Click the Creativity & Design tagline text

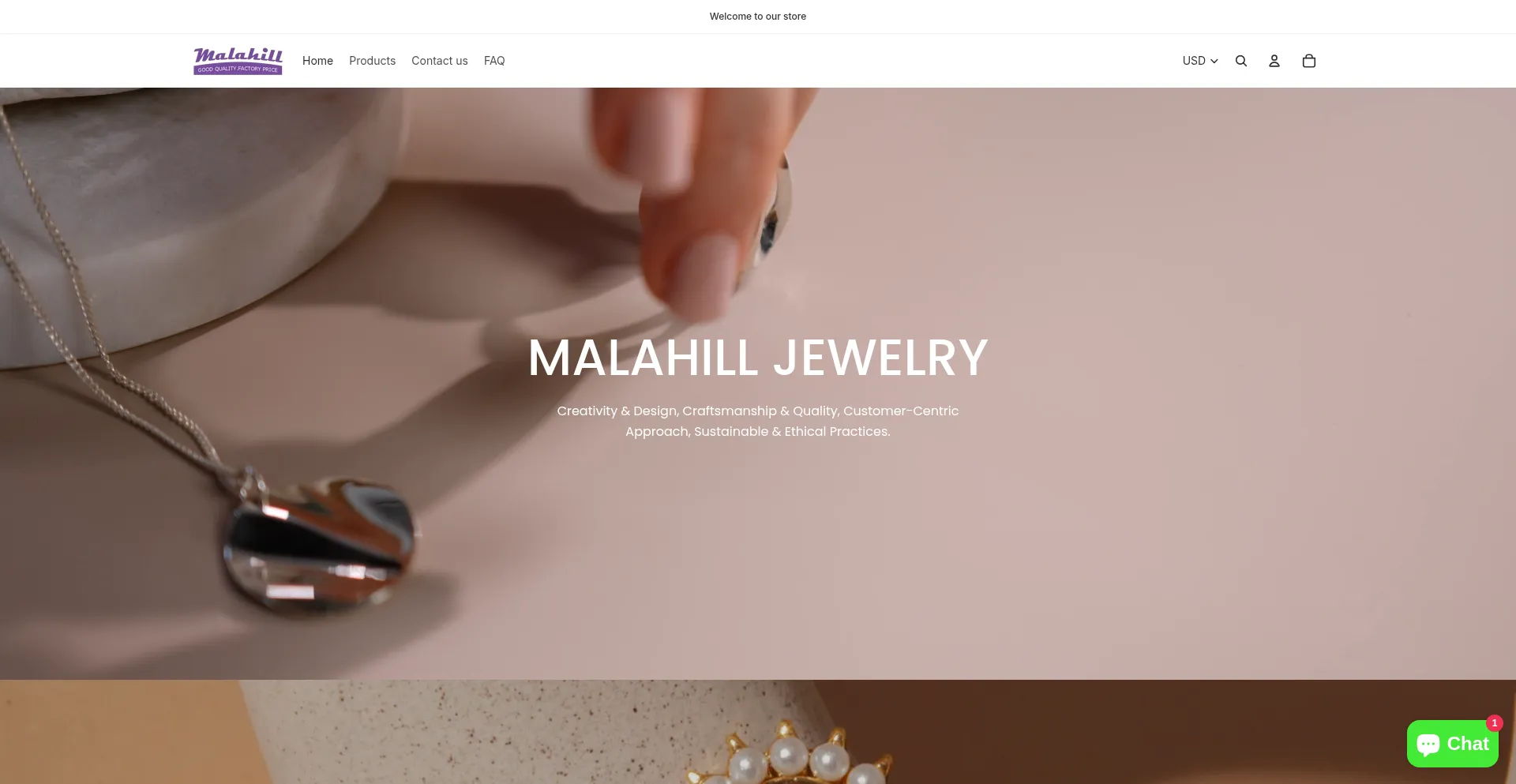758,421
